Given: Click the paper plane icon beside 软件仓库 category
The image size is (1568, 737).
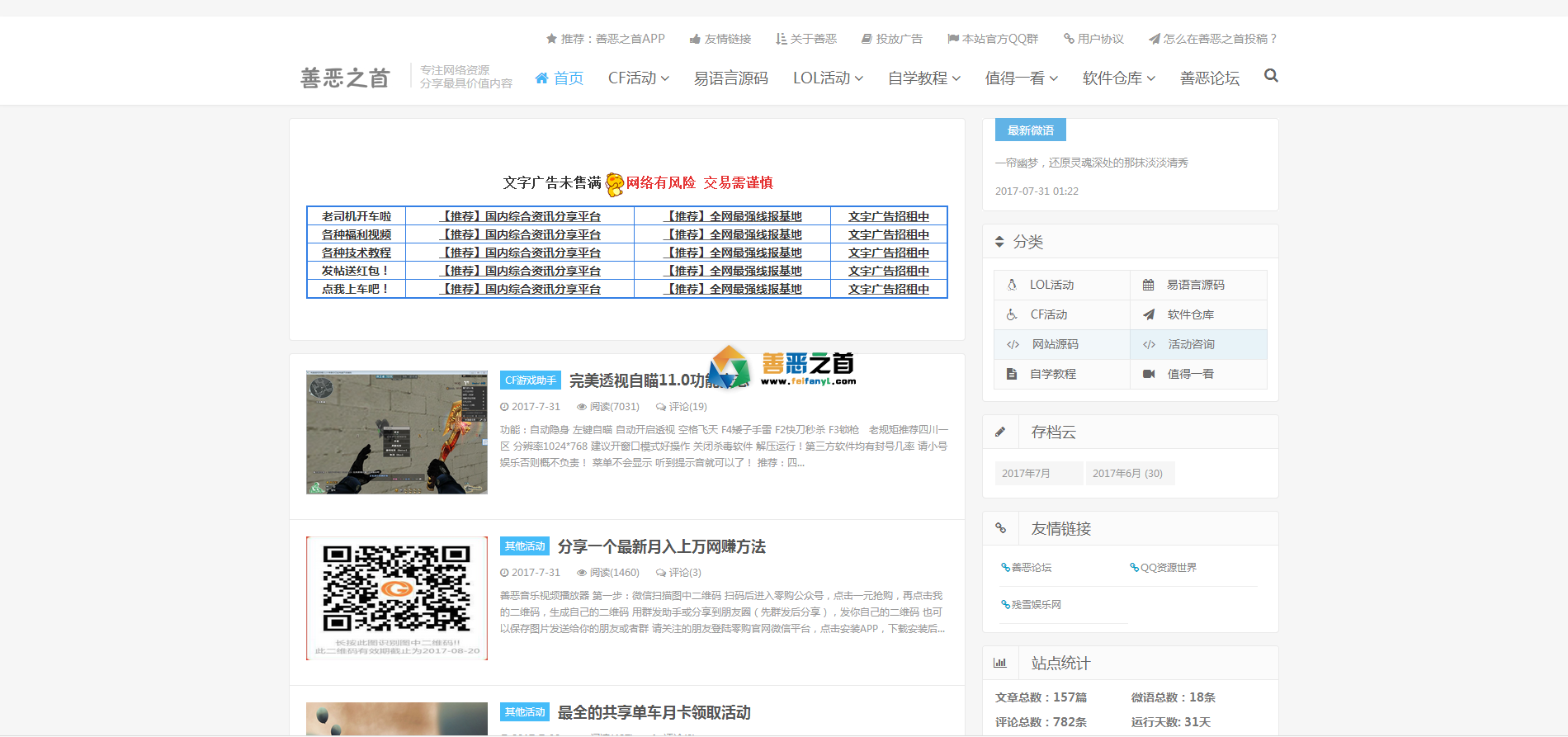Looking at the screenshot, I should pyautogui.click(x=1149, y=314).
